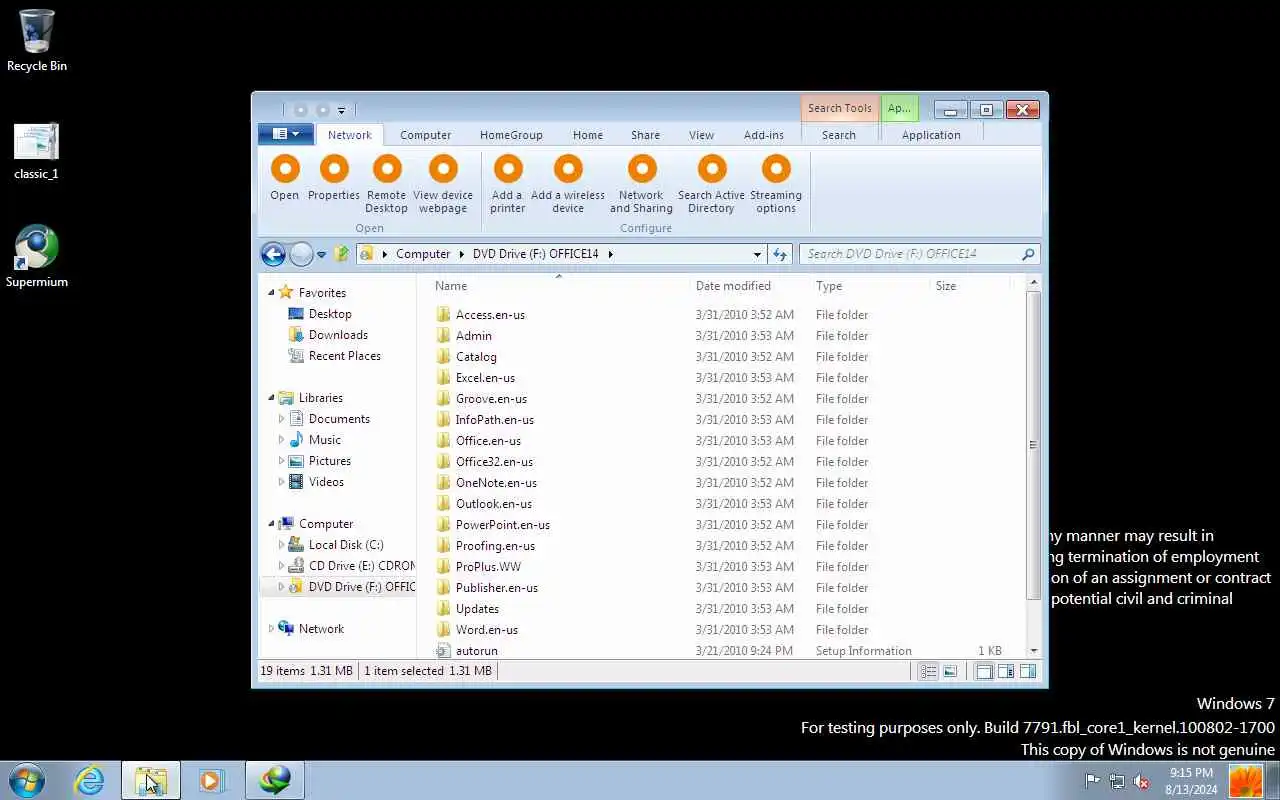Click the Add a printer icon

[x=508, y=169]
